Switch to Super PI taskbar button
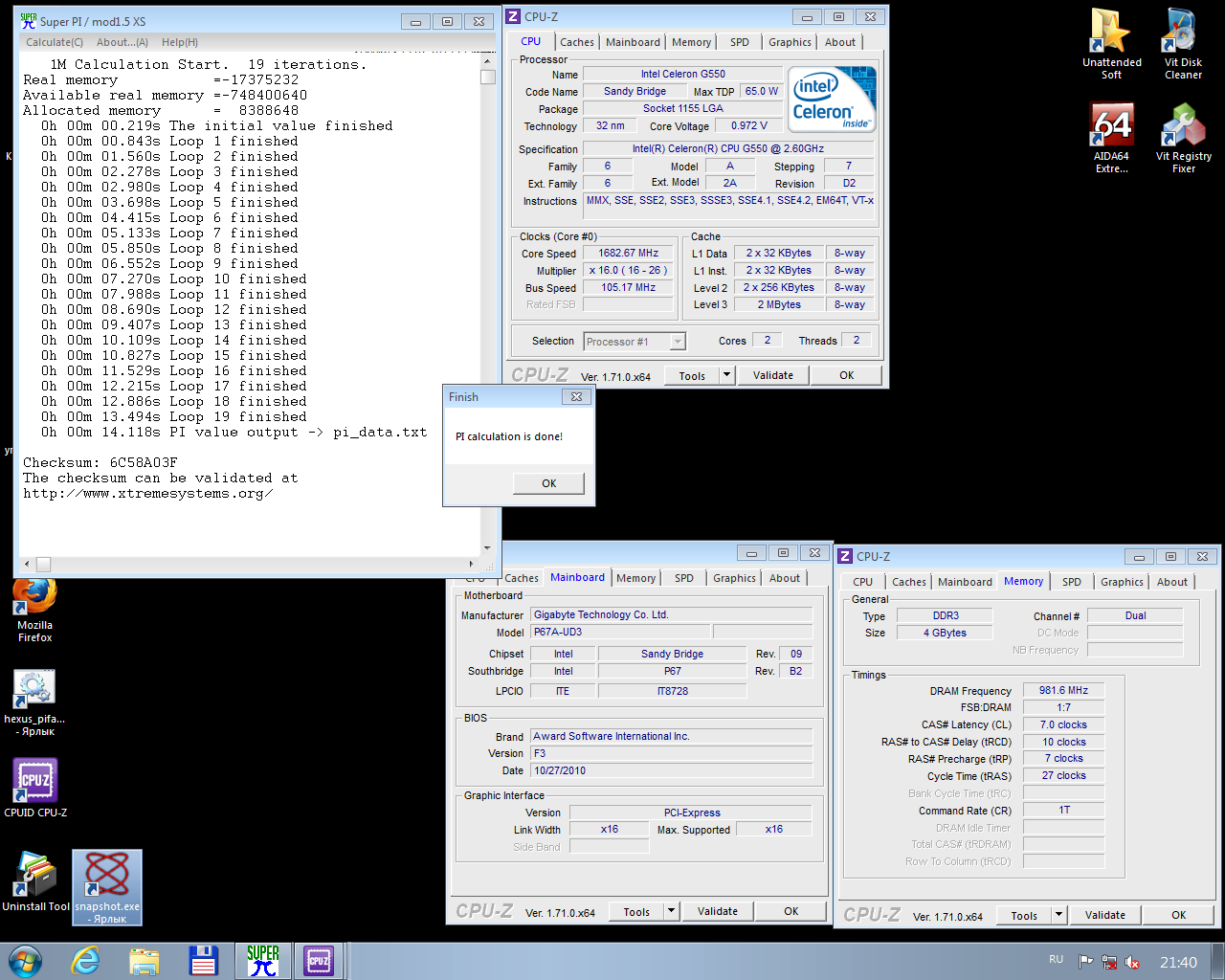This screenshot has height=980, width=1225. point(262,961)
